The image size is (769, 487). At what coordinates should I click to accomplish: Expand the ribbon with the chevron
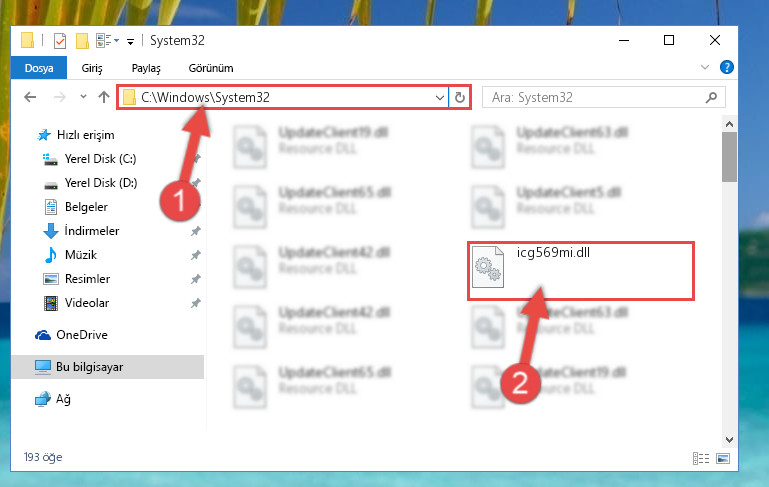(705, 67)
